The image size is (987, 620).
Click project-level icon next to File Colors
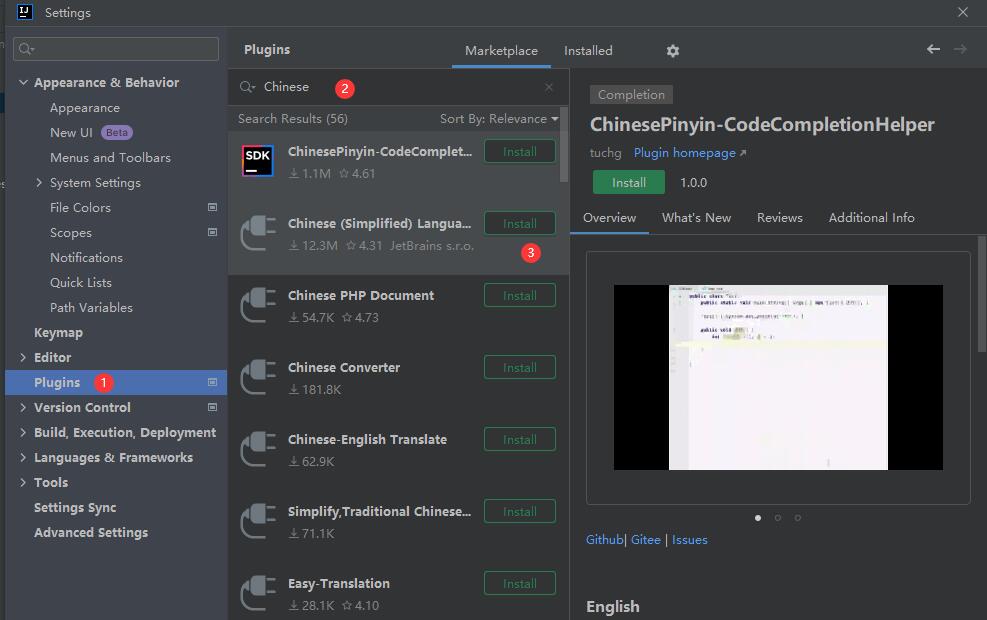(x=212, y=207)
